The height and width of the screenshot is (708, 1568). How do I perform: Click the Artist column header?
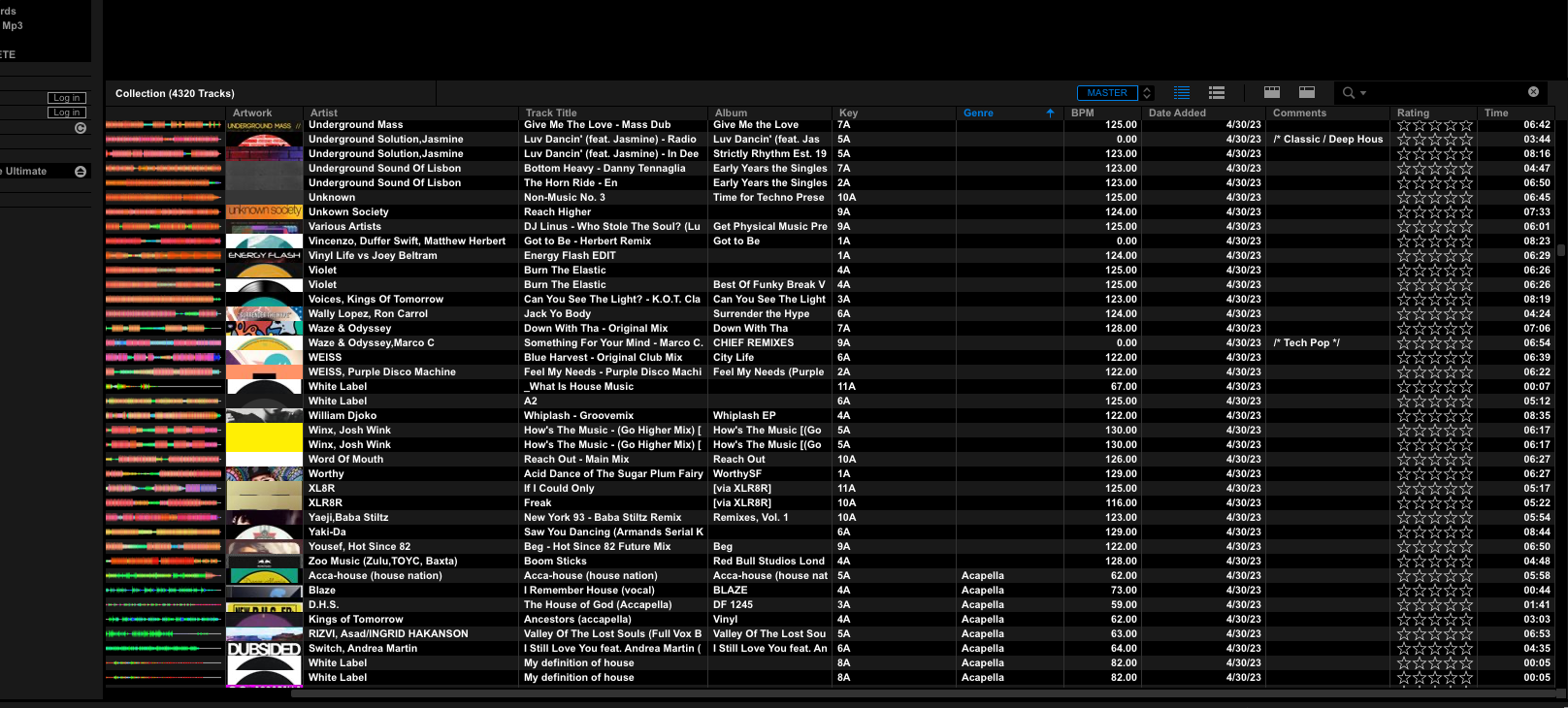click(324, 113)
